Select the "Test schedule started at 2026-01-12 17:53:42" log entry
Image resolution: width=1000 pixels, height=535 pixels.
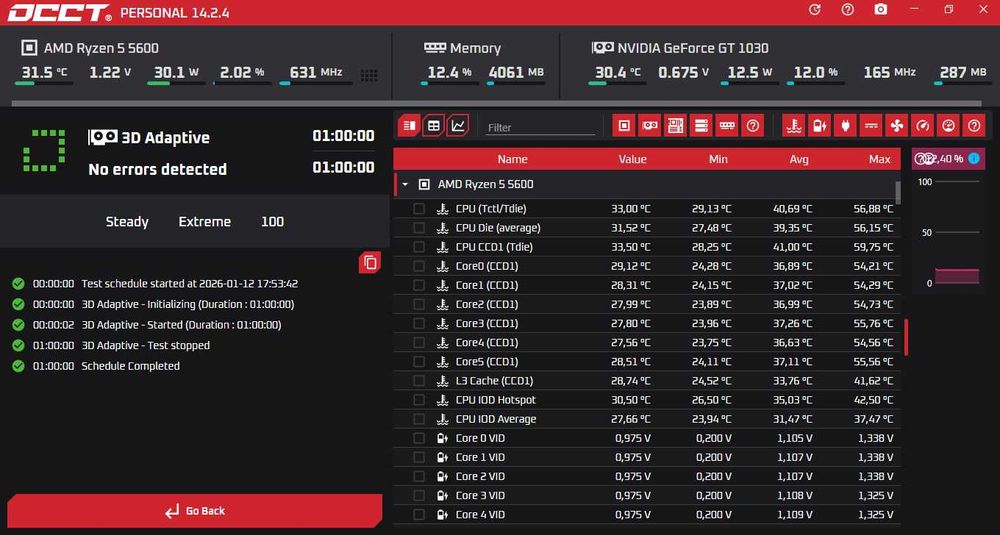189,284
